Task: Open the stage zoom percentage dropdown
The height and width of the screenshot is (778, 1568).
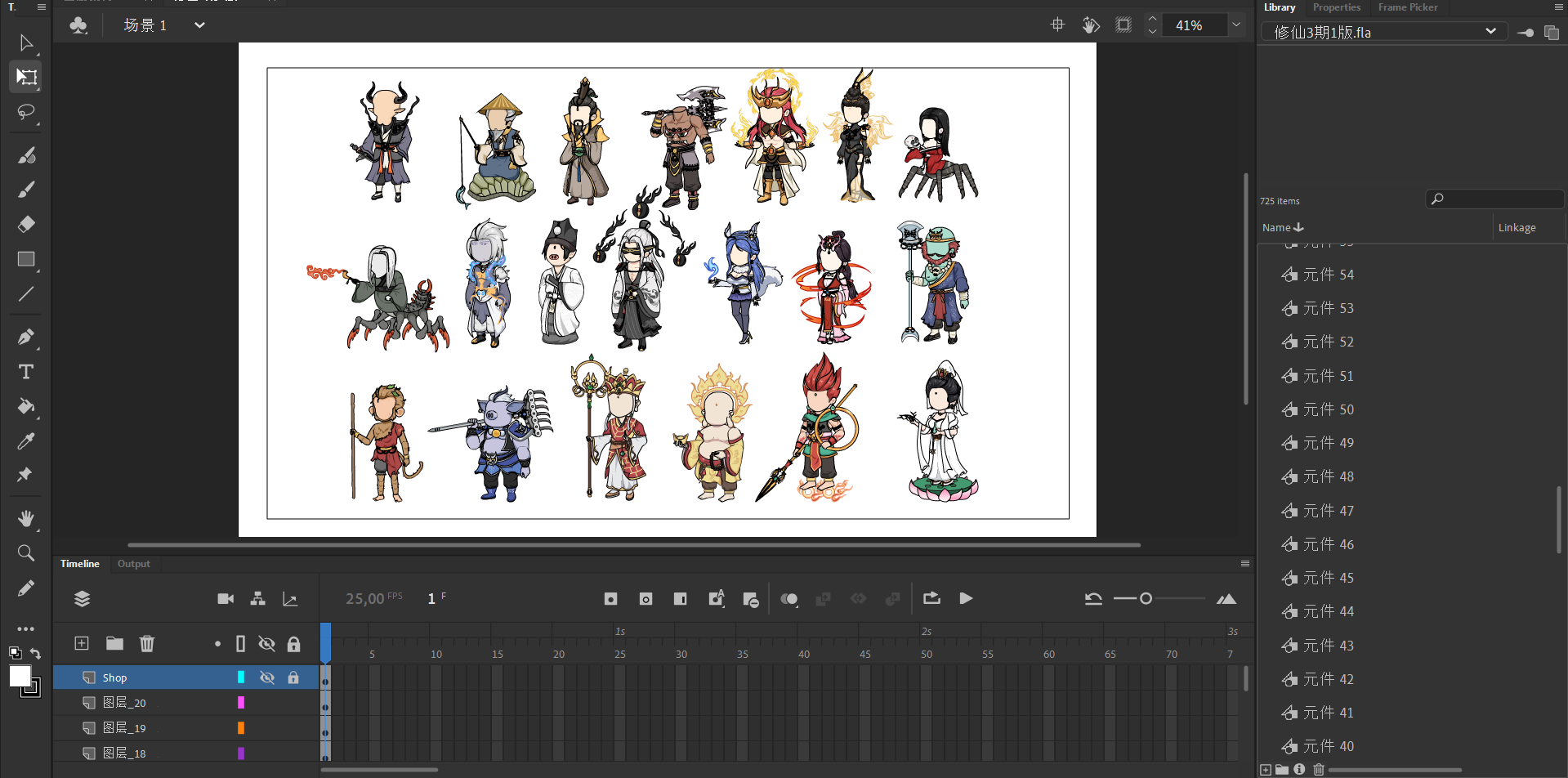Action: coord(1236,25)
